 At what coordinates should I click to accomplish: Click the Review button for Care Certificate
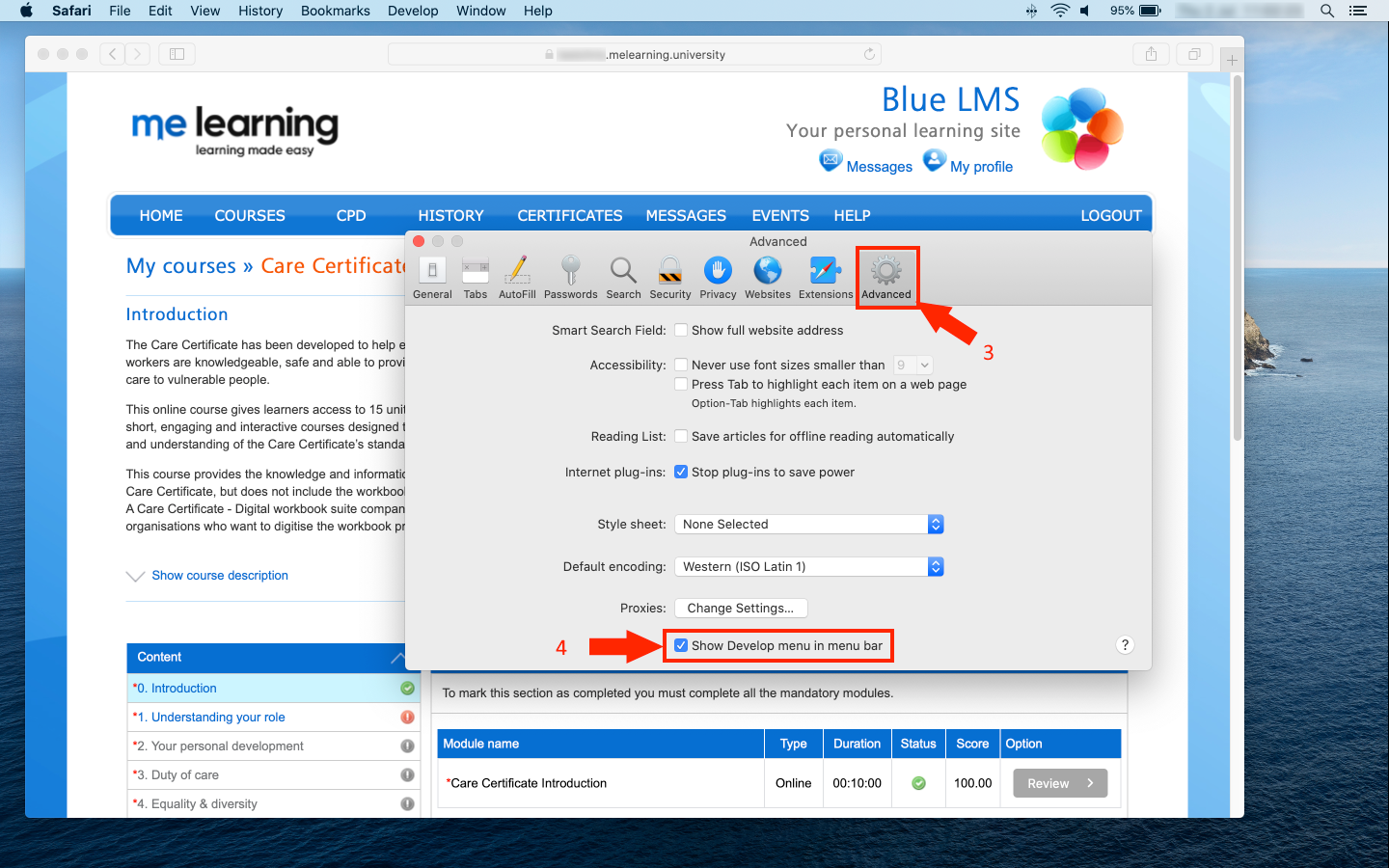[x=1060, y=783]
